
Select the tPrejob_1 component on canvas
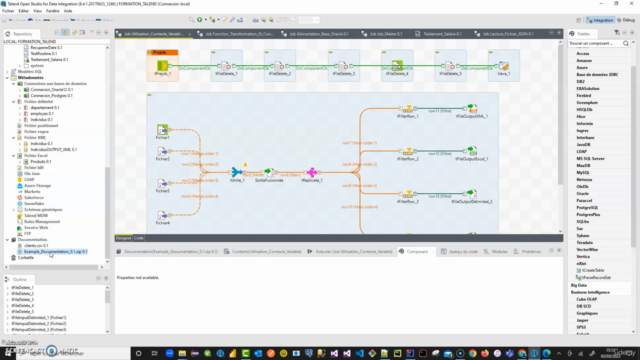(162, 66)
